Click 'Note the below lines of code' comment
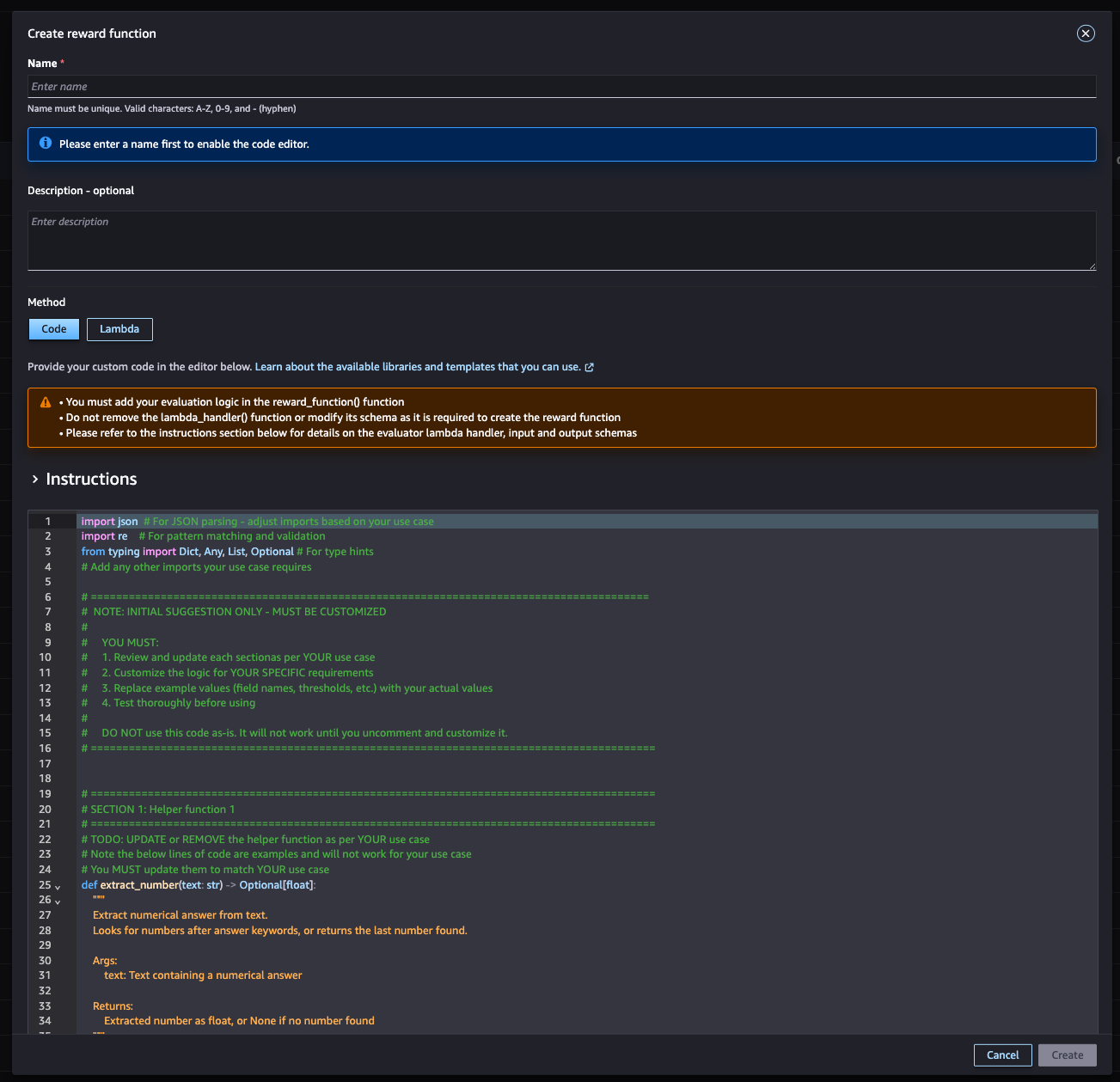Viewport: 1120px width, 1082px height. point(277,854)
